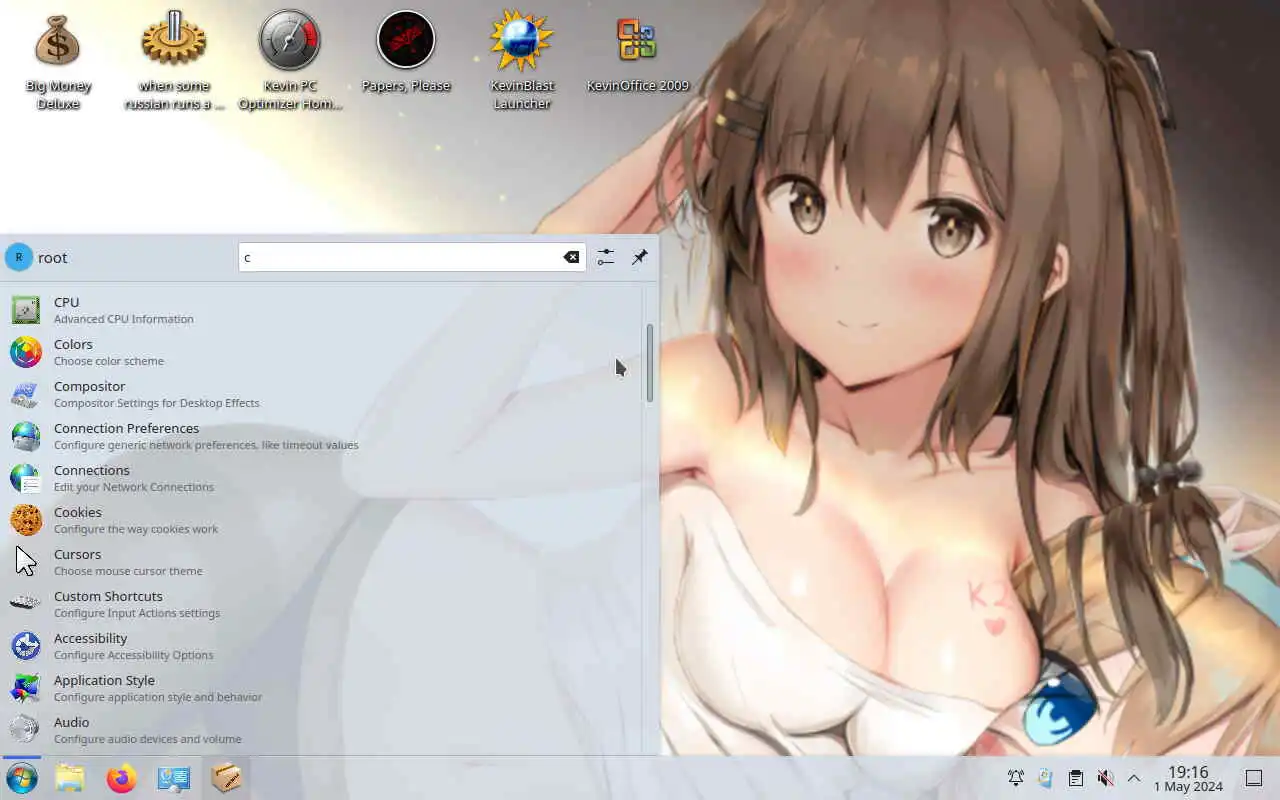Launch Firefox from the taskbar
Viewport: 1280px width, 800px height.
click(x=122, y=778)
